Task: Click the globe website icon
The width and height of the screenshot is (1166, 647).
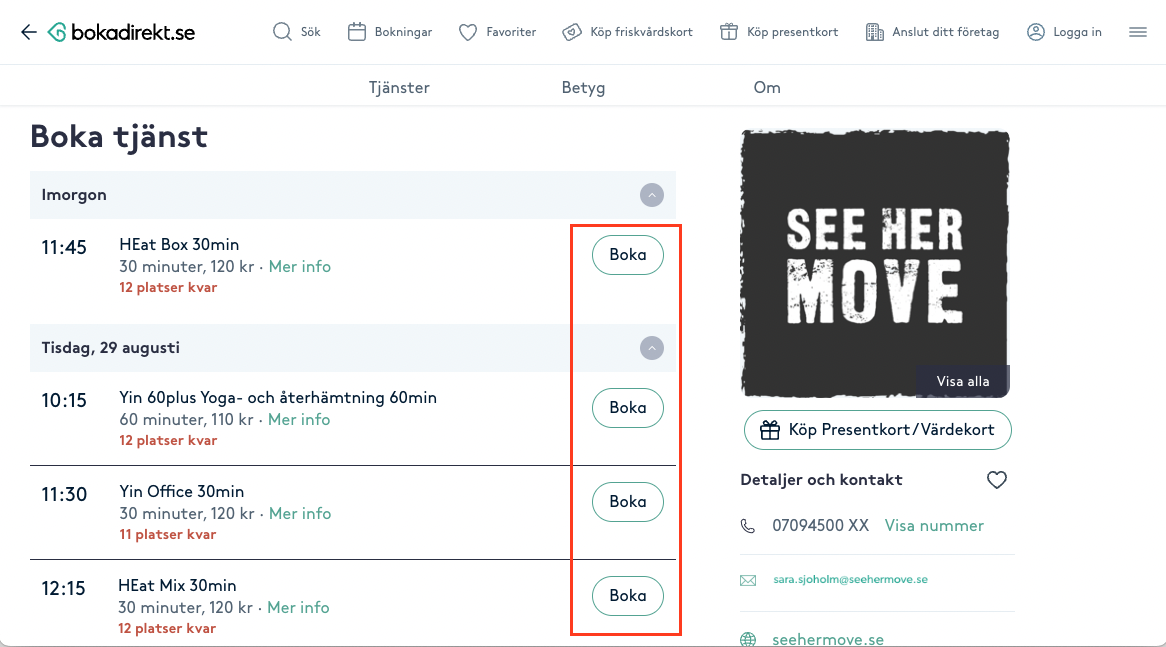Action: point(748,640)
